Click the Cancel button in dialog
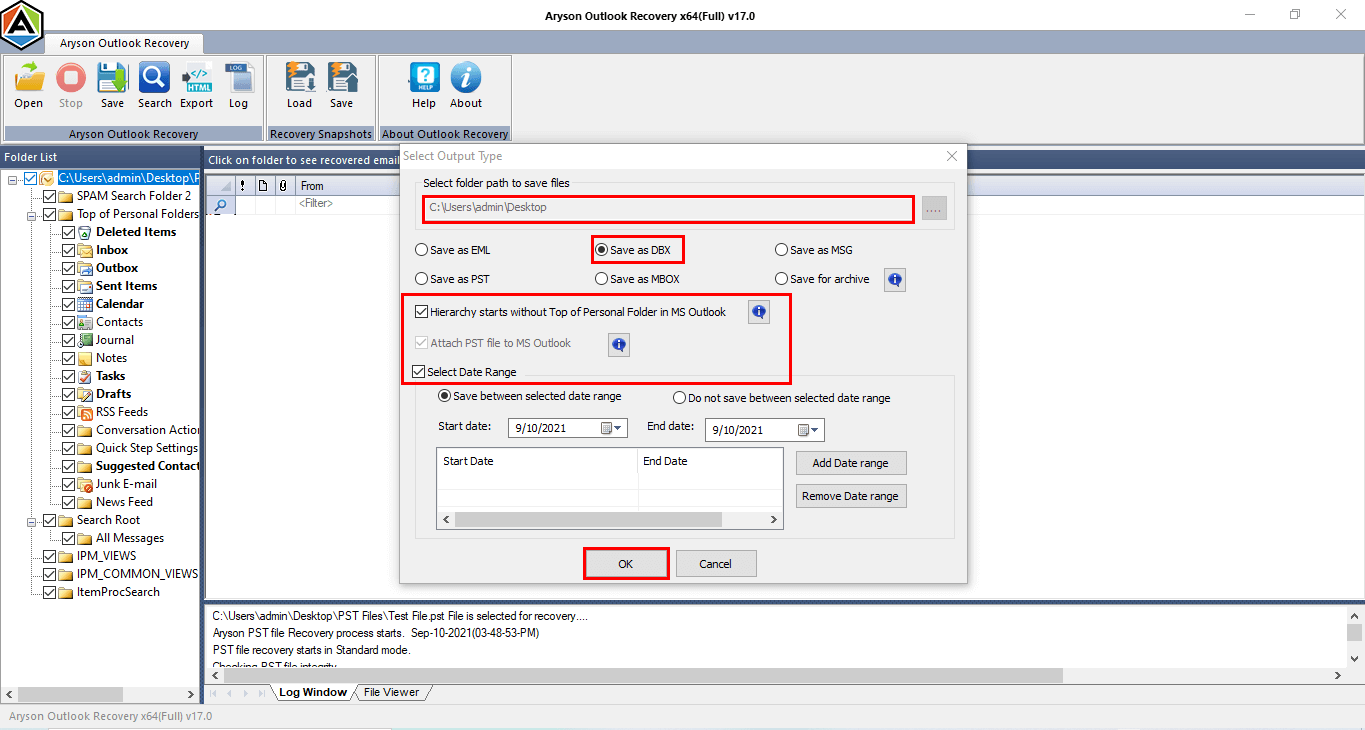Screen dimensions: 1365x730 716,564
